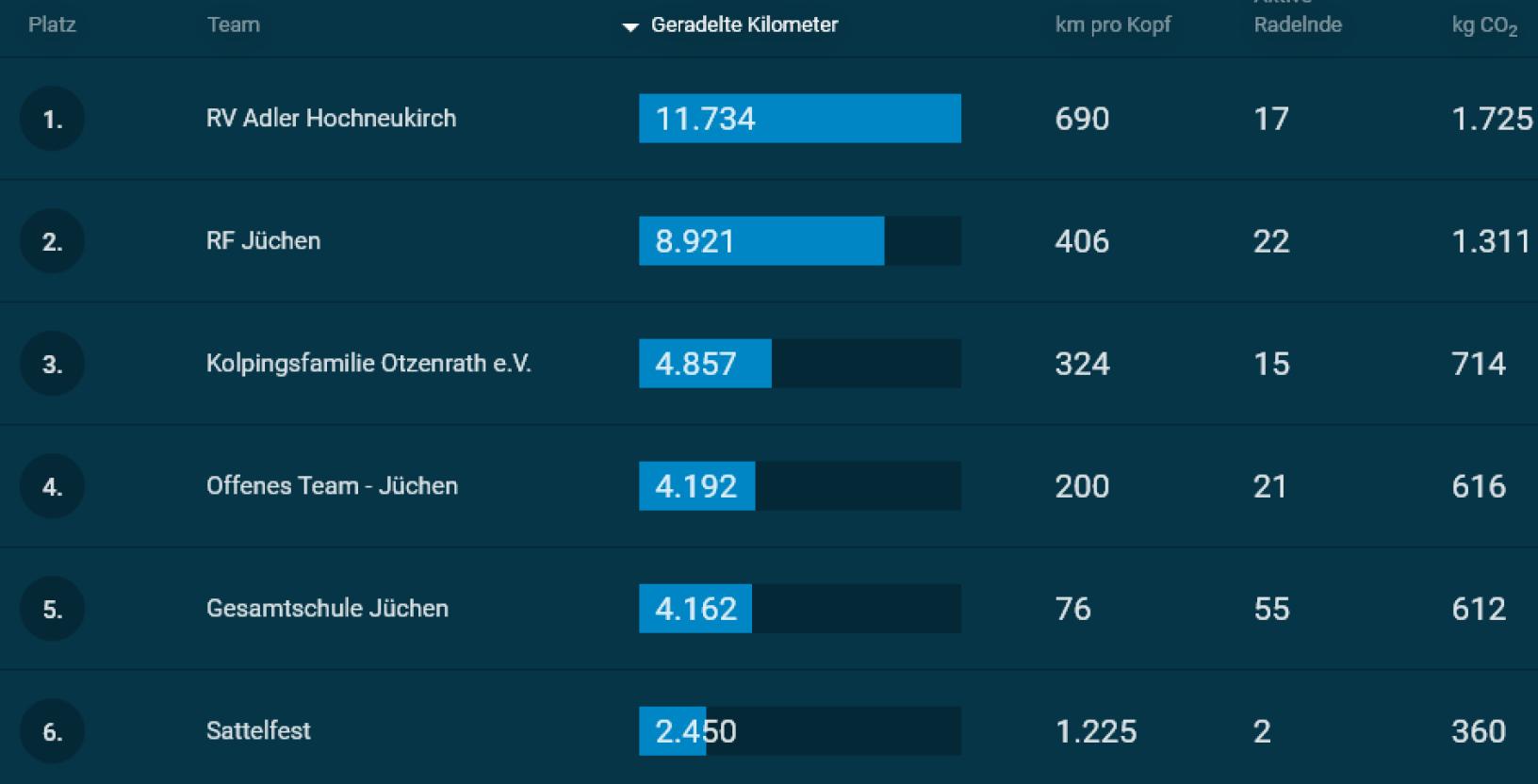
Task: Sort by km pro Kopf header
Action: point(1112,24)
